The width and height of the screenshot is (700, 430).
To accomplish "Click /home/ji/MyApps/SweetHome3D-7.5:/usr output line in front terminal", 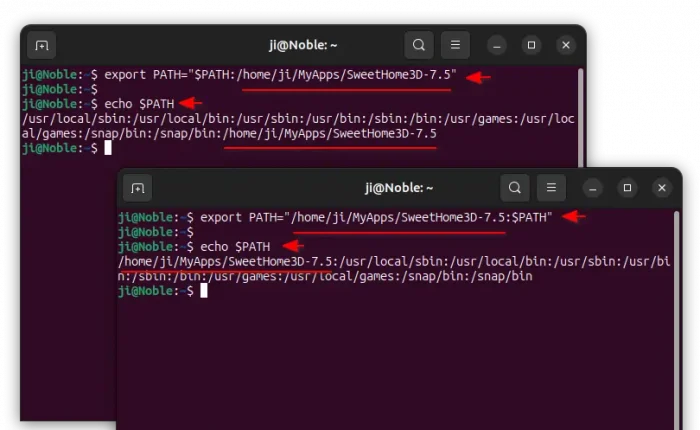I will [394, 262].
